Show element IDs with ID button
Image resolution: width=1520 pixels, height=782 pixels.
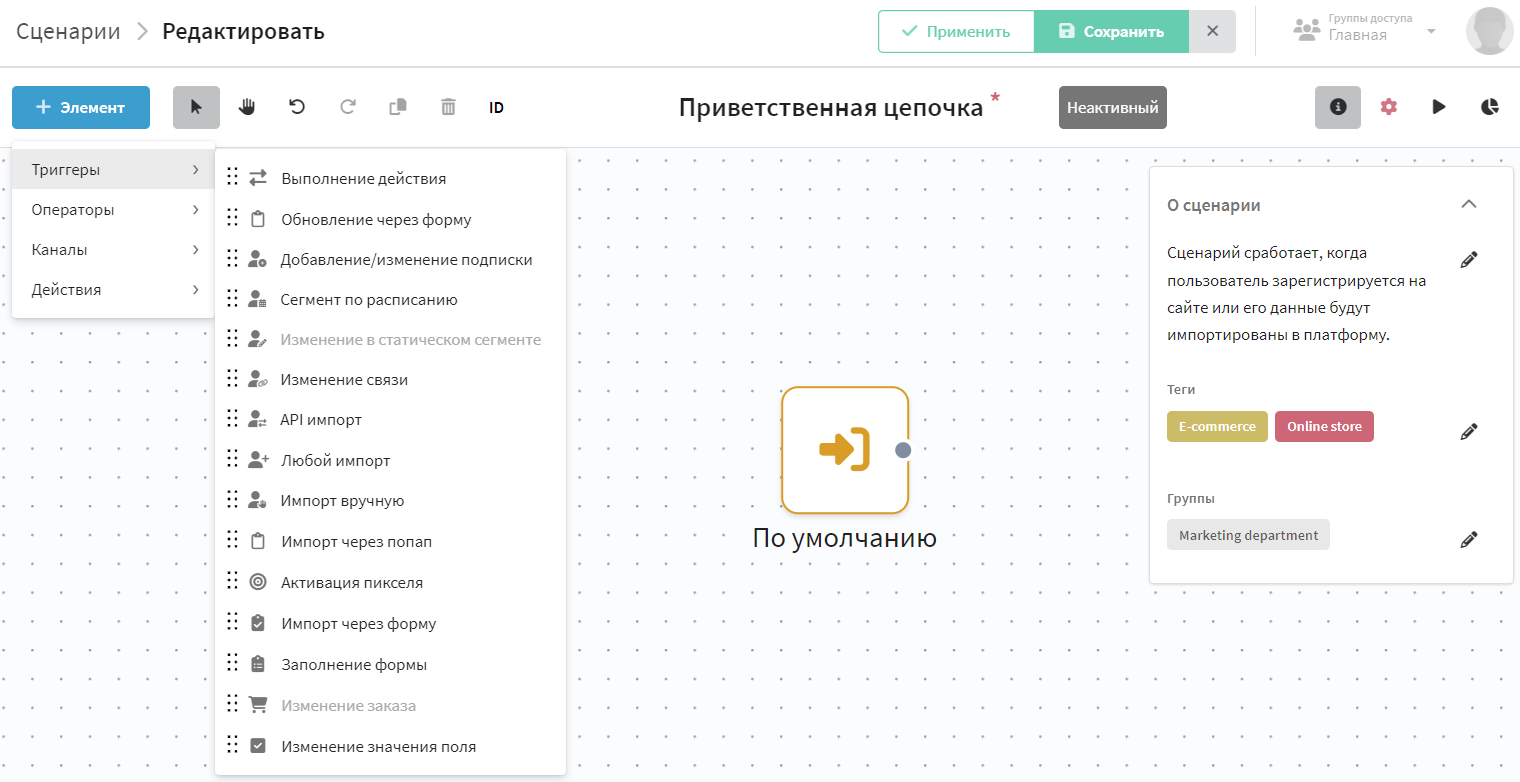[496, 107]
